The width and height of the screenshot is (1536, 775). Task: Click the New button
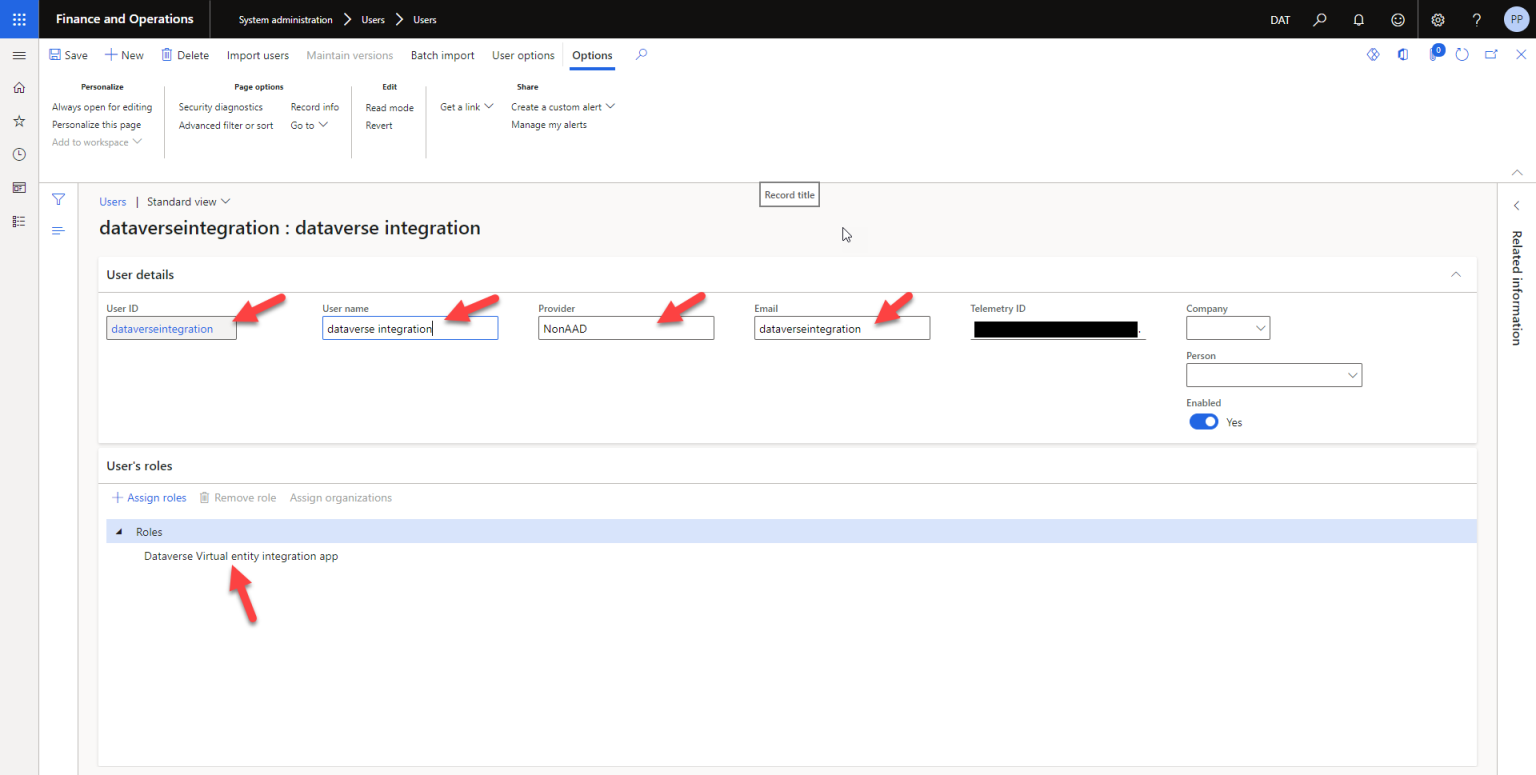(x=124, y=55)
